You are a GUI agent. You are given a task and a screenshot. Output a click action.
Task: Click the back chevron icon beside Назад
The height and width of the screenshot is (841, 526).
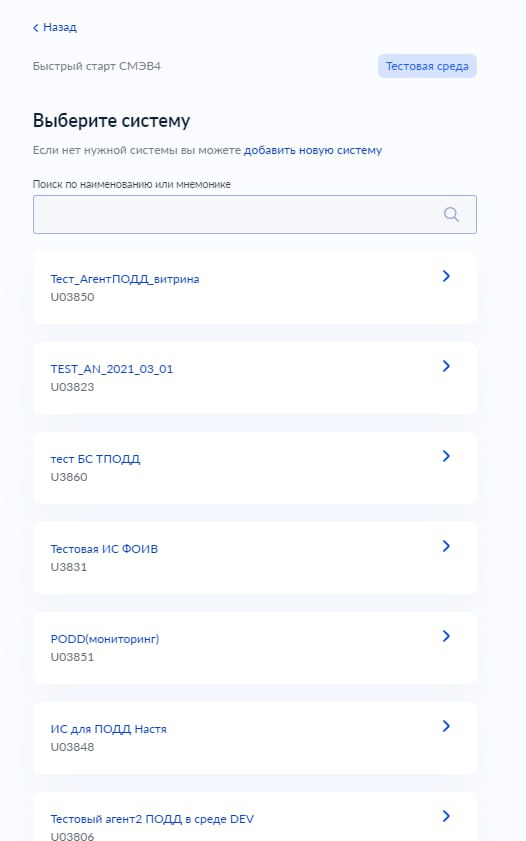36,28
